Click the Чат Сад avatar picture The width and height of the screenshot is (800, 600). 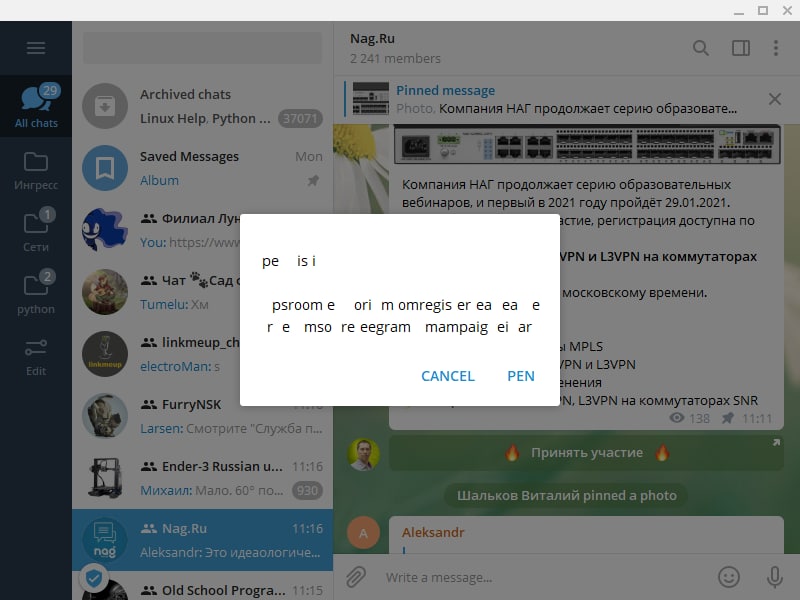105,292
